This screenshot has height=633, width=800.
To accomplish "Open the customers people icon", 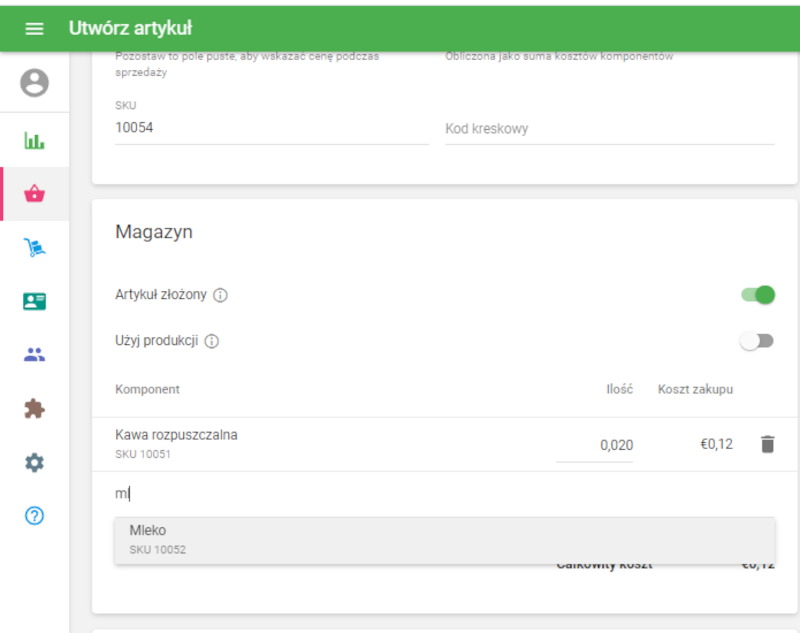I will (34, 354).
